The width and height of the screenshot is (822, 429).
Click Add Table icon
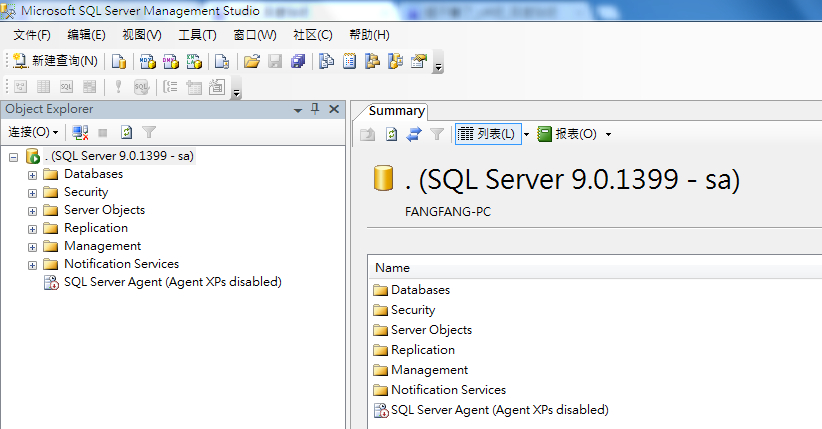point(193,87)
